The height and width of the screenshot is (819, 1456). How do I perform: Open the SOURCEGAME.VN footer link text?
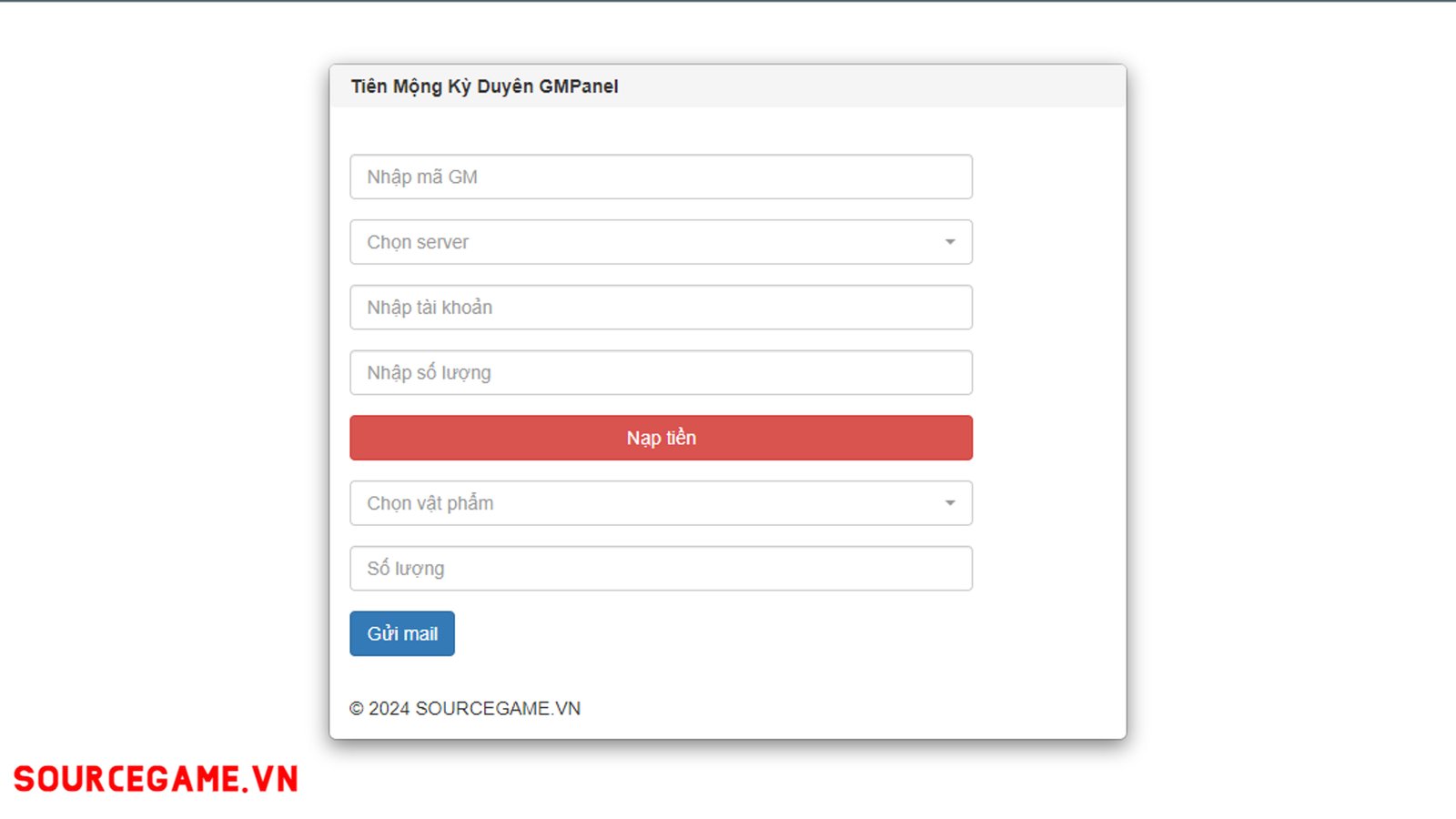point(498,709)
